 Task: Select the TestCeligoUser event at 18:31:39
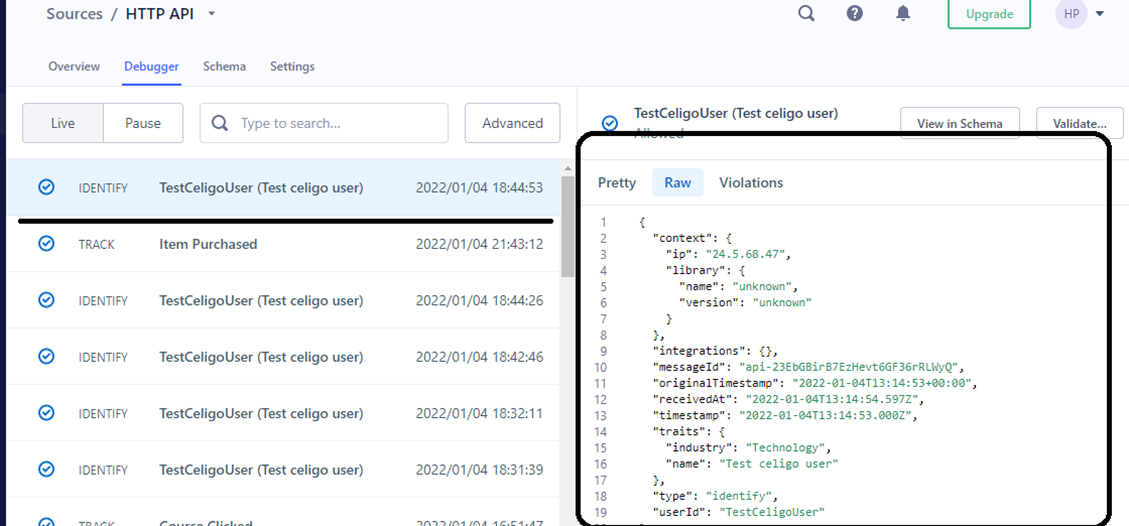click(x=283, y=469)
